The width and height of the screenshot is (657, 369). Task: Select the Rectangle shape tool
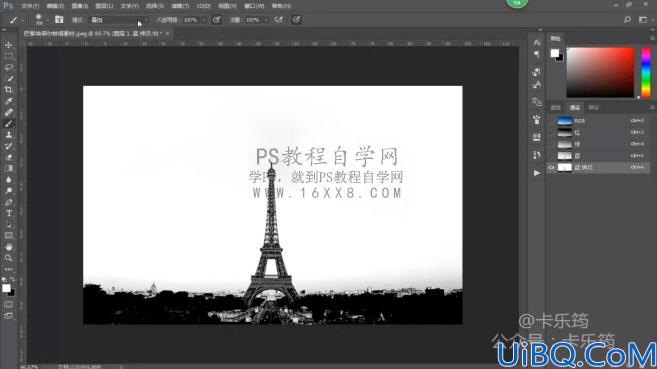pyautogui.click(x=8, y=236)
